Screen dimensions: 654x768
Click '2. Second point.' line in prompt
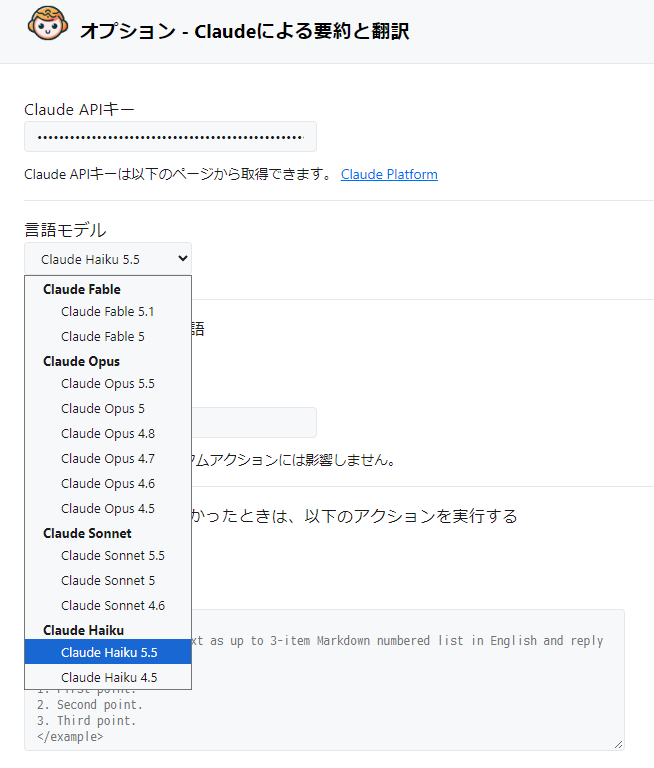90,705
